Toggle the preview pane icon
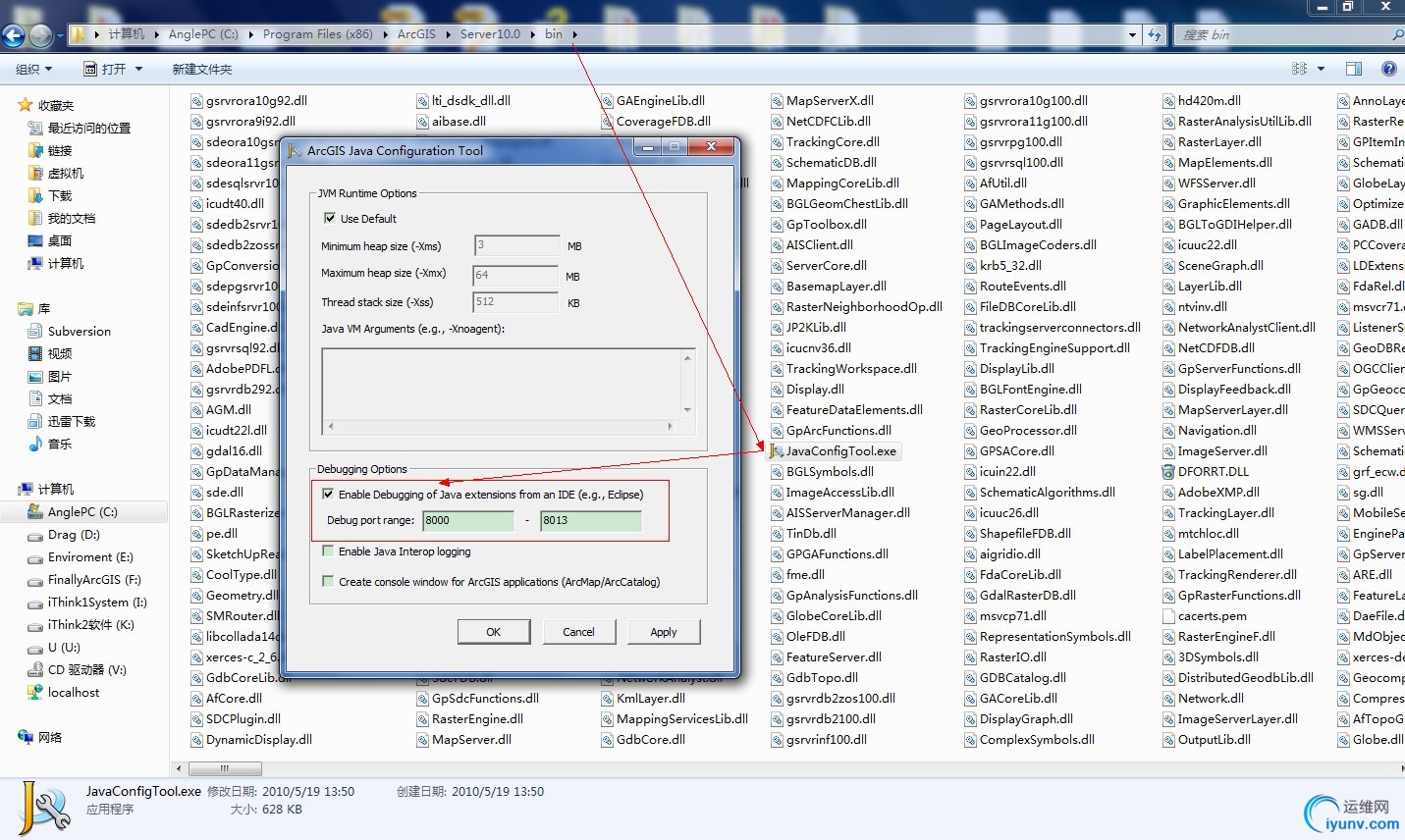This screenshot has width=1405, height=840. pos(1354,69)
